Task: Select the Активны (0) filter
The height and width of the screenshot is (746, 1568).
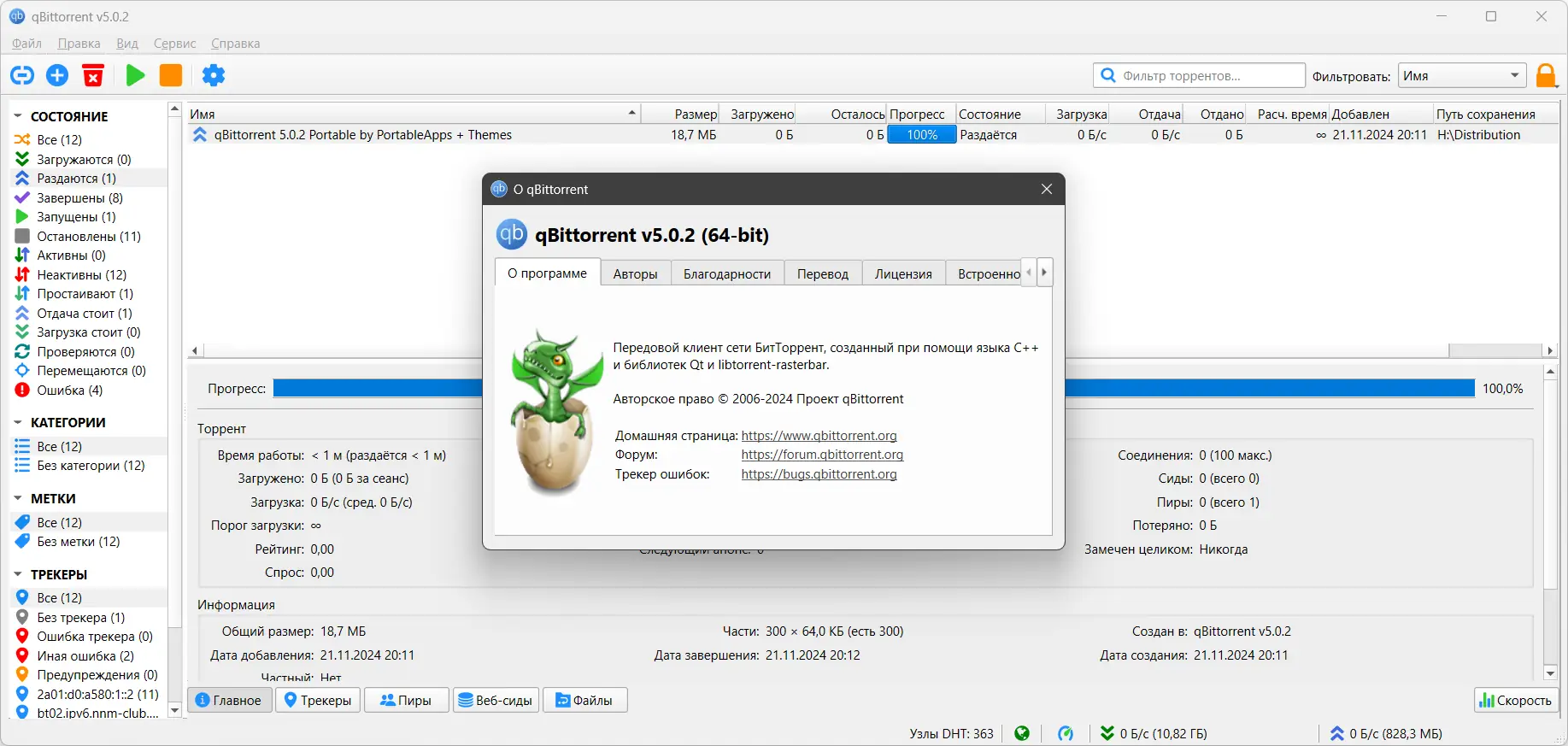Action: [71, 255]
